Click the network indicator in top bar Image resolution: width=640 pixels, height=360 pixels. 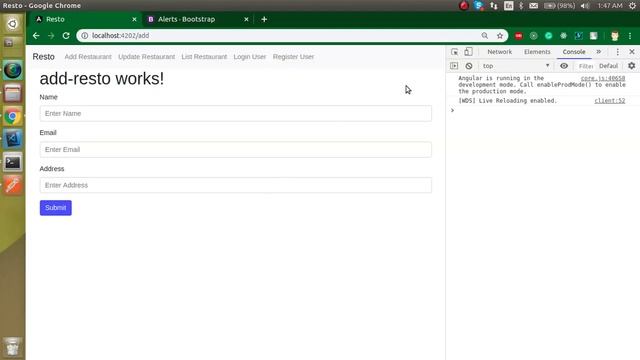coord(494,6)
